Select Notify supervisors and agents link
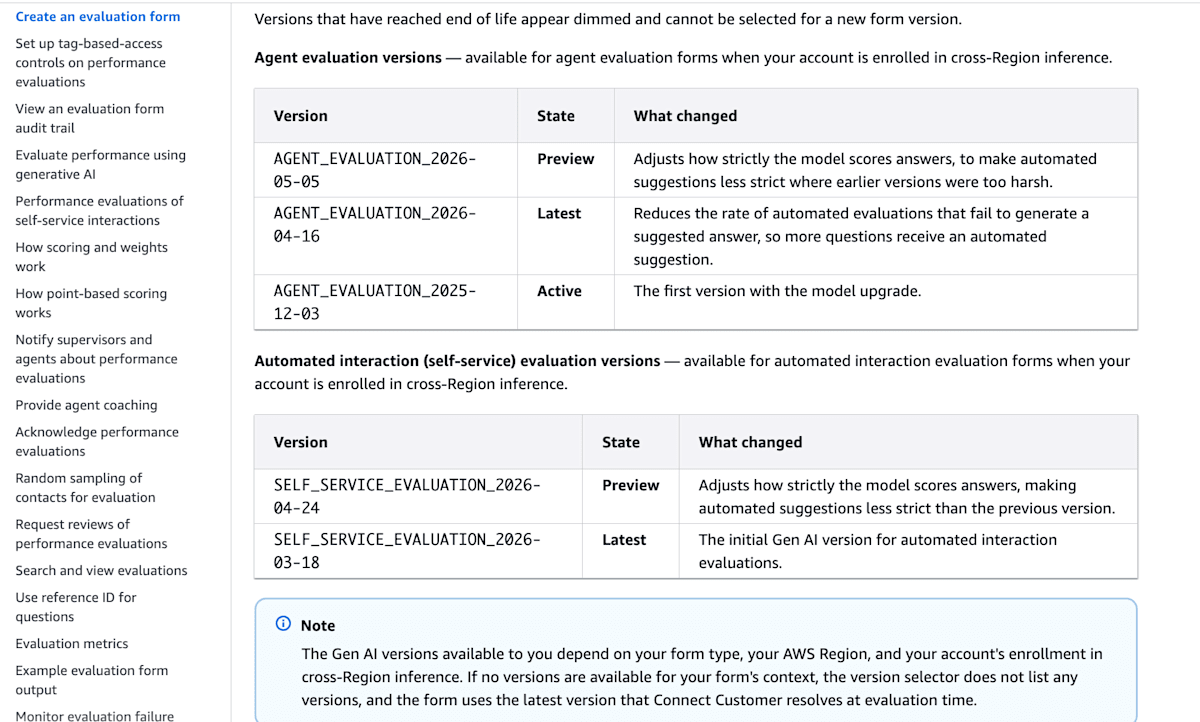 [x=96, y=359]
